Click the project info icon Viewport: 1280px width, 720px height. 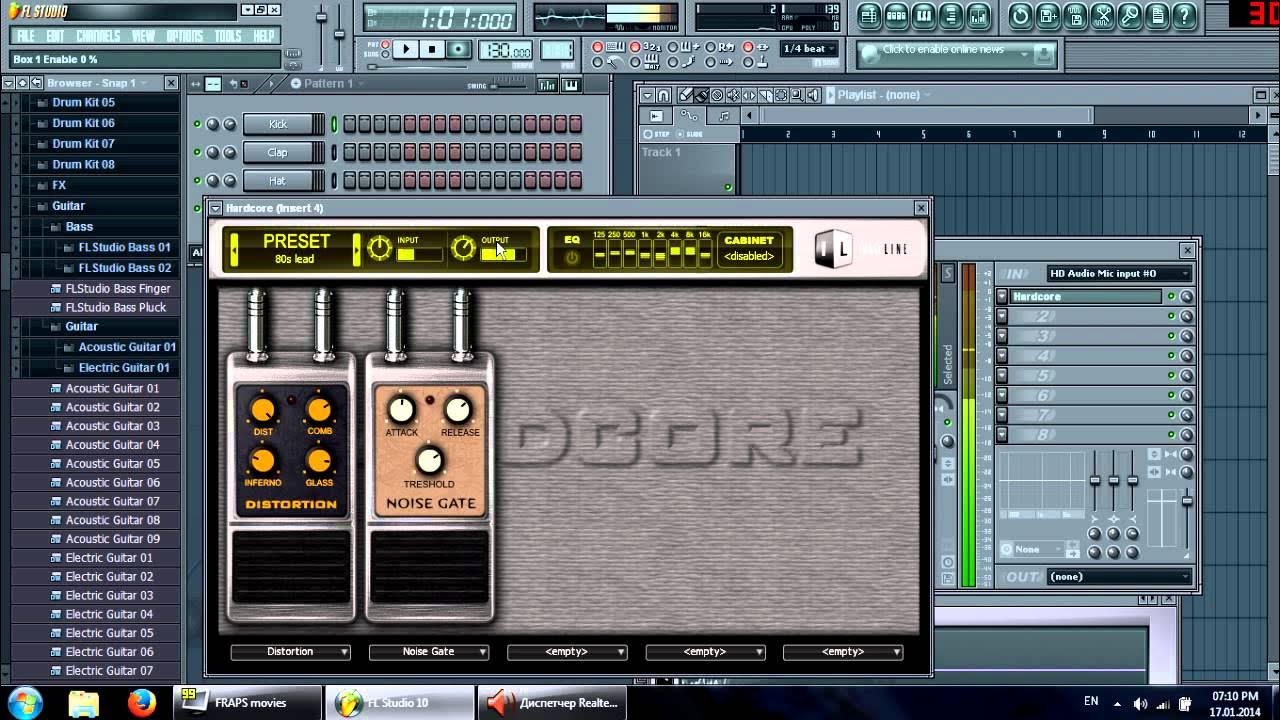point(1156,15)
